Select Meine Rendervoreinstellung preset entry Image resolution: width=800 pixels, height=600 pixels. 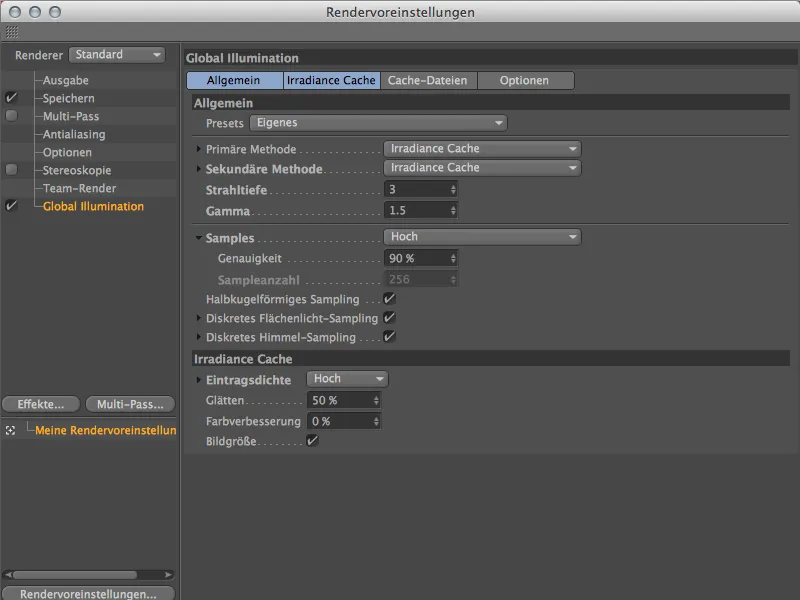(x=106, y=430)
